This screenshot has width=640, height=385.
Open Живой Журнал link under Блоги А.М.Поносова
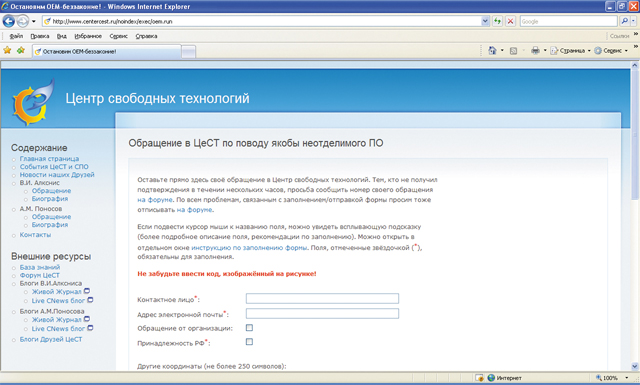point(56,320)
